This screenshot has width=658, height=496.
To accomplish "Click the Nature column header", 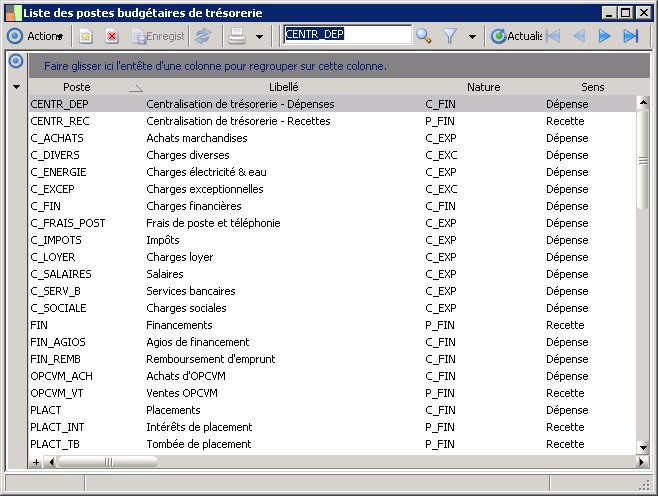I will coord(483,87).
